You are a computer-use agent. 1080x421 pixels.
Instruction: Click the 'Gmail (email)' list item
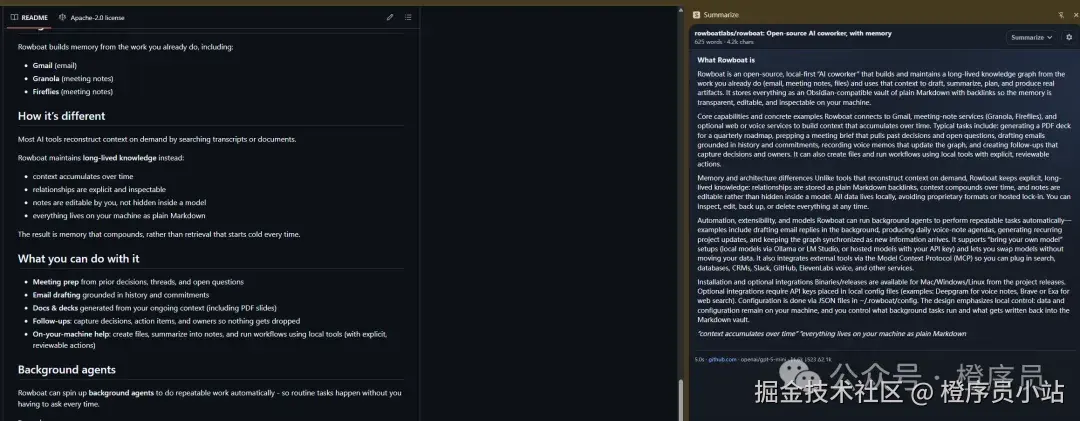52,65
